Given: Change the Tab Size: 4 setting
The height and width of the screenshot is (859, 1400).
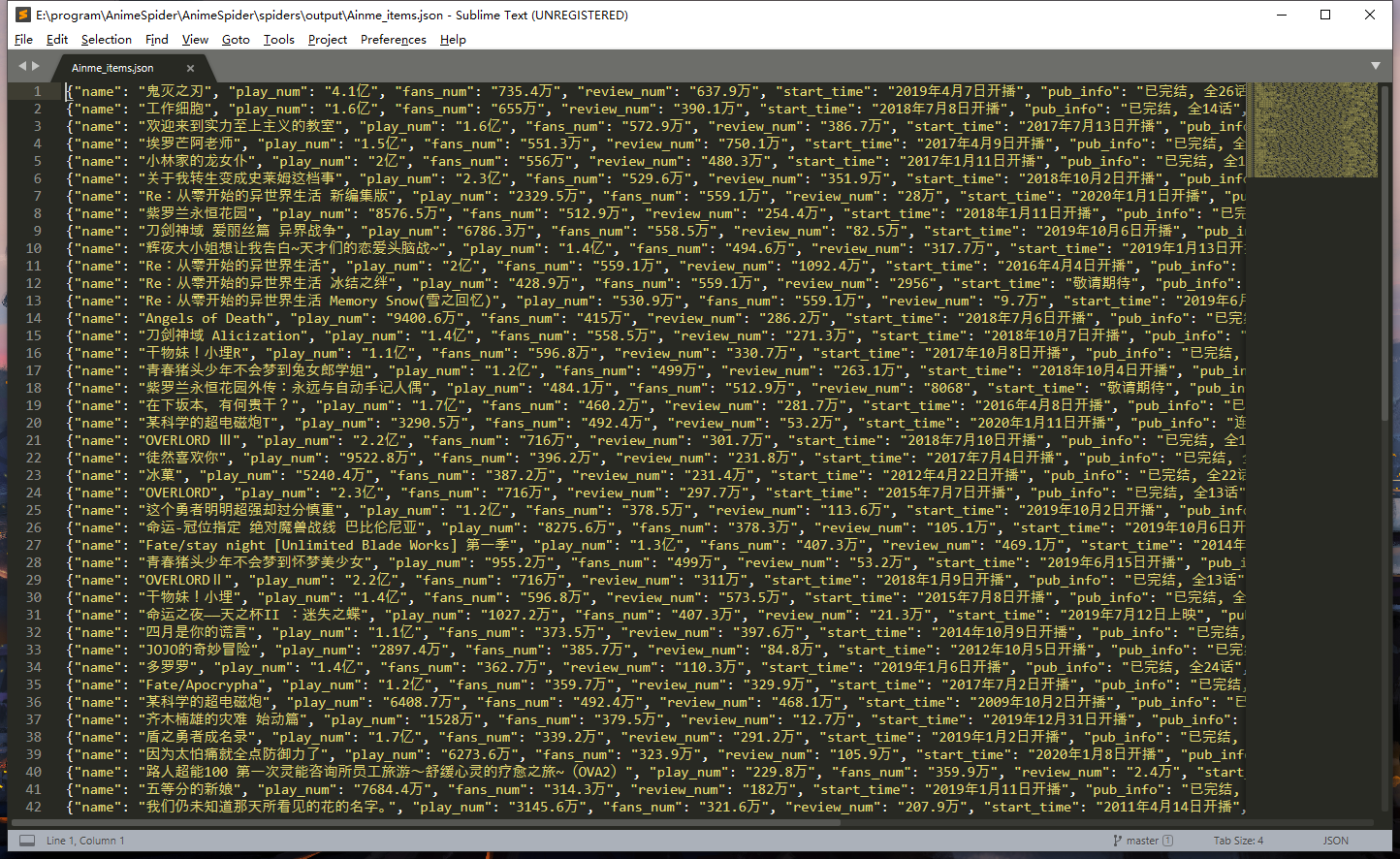Looking at the screenshot, I should 1238,841.
